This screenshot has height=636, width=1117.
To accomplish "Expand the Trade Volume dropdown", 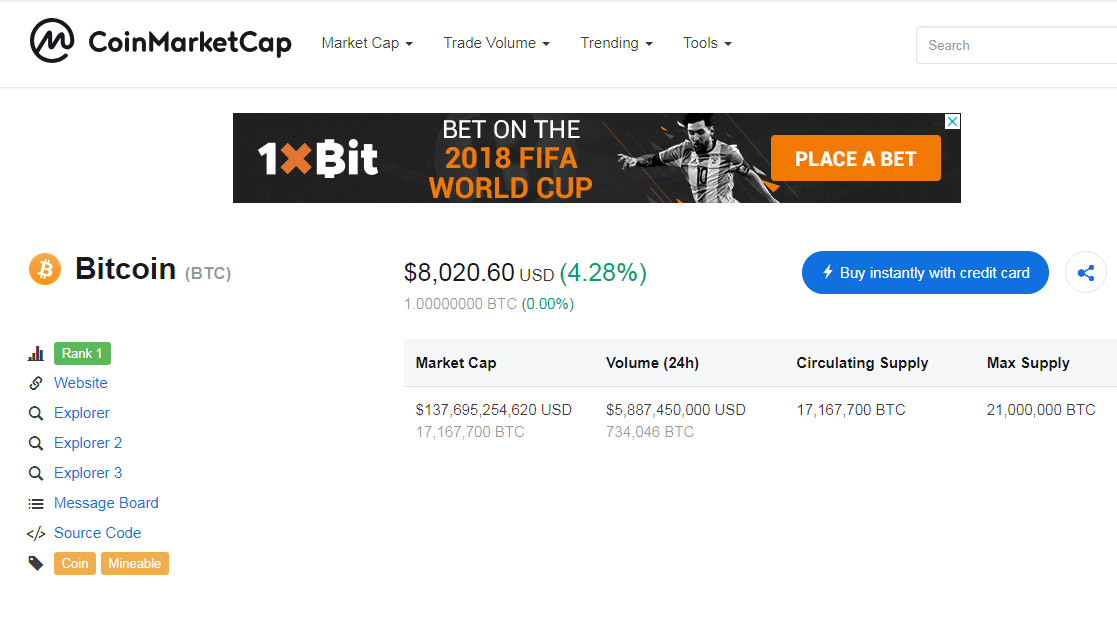I will coord(496,43).
